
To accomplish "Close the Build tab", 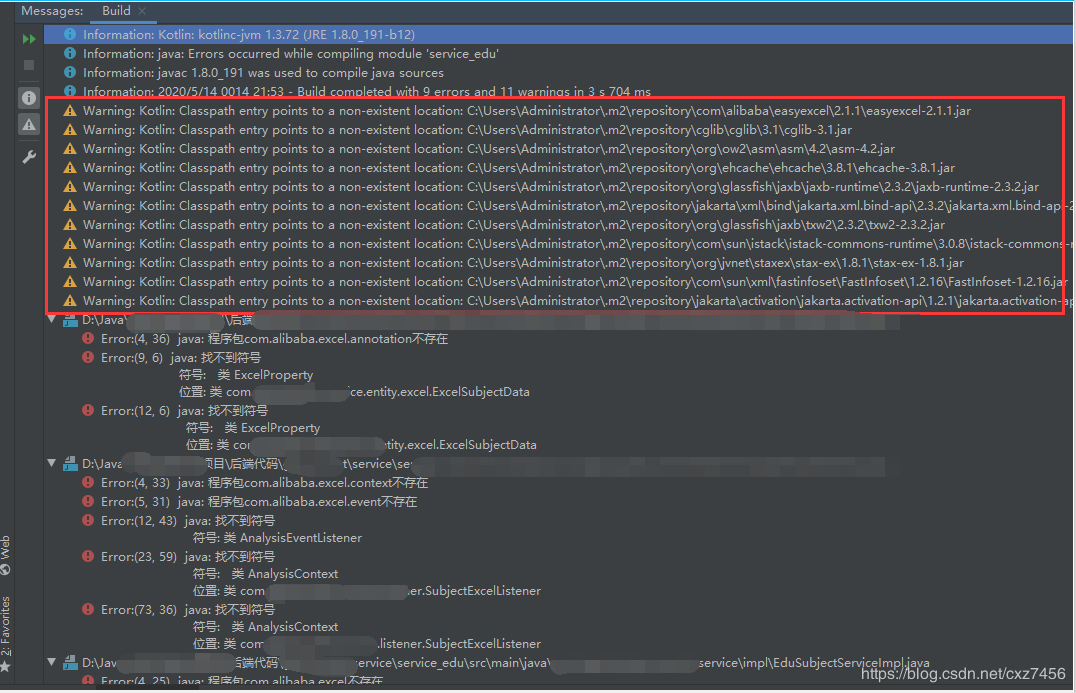I will (x=142, y=11).
